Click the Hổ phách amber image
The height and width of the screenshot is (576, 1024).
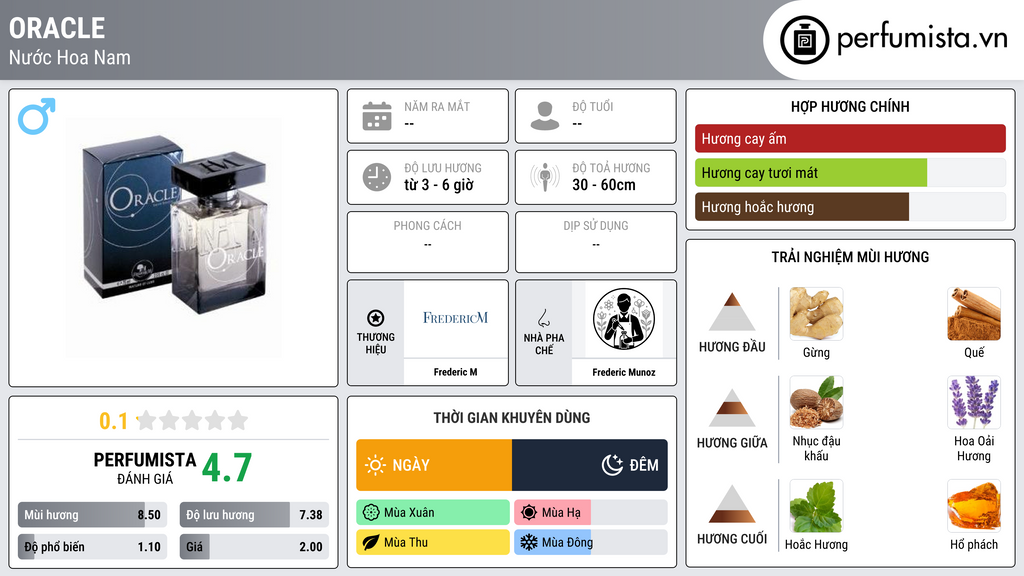(x=974, y=506)
